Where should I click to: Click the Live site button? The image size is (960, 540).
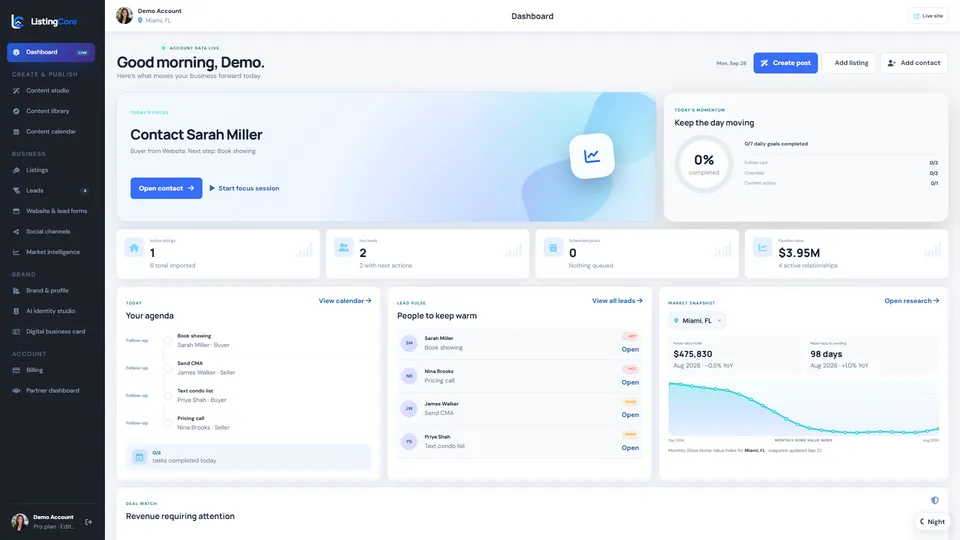pyautogui.click(x=928, y=16)
